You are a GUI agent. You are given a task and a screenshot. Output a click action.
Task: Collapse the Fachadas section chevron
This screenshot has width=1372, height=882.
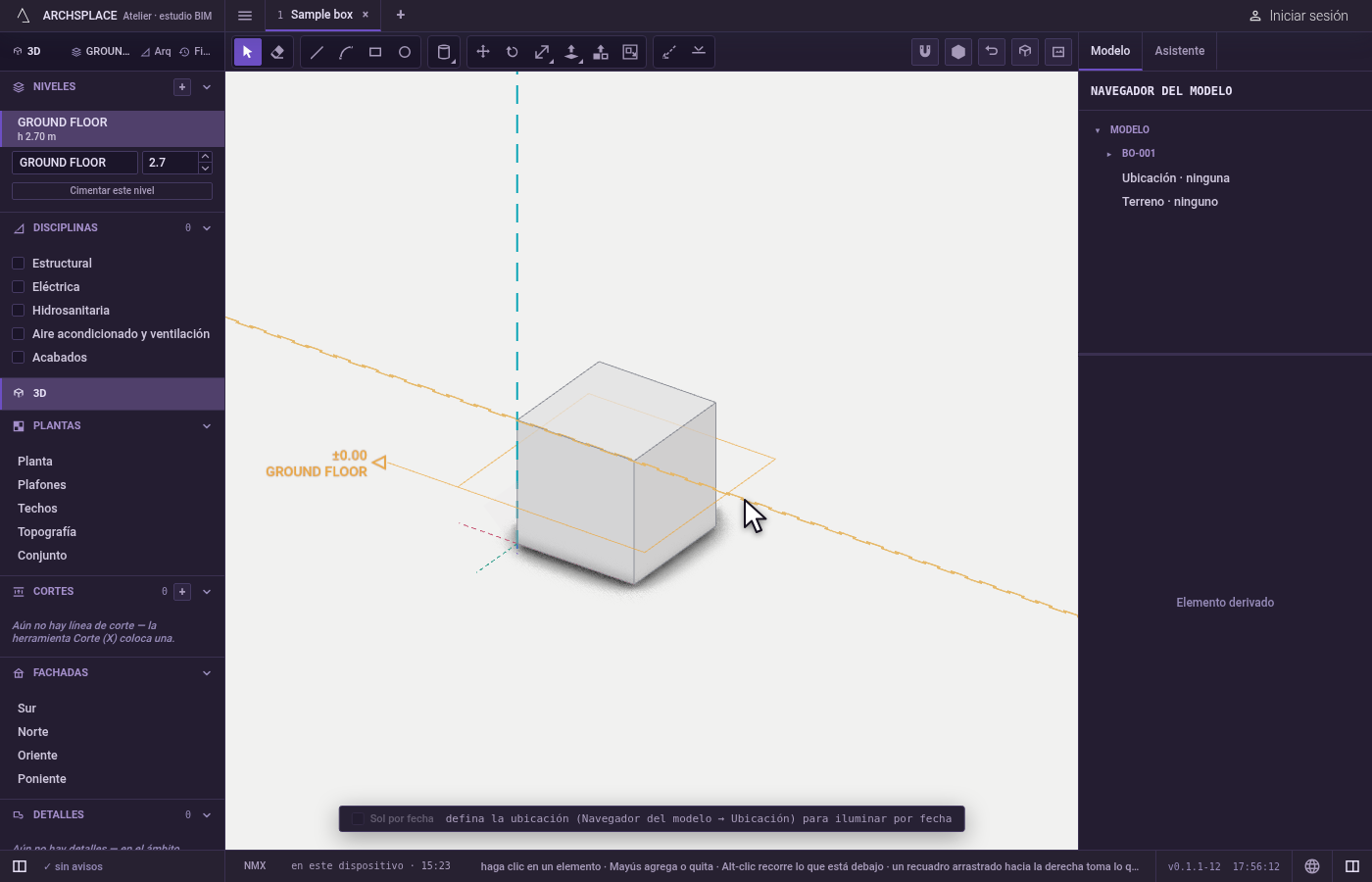tap(207, 673)
